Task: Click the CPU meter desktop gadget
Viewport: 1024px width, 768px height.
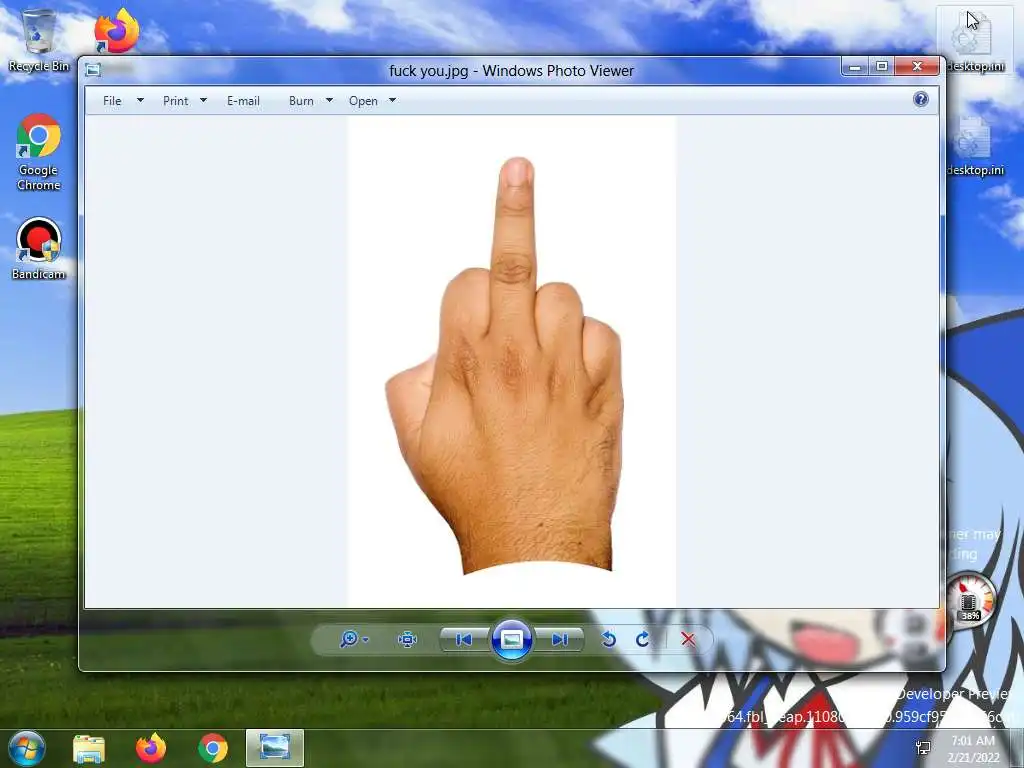Action: 970,601
